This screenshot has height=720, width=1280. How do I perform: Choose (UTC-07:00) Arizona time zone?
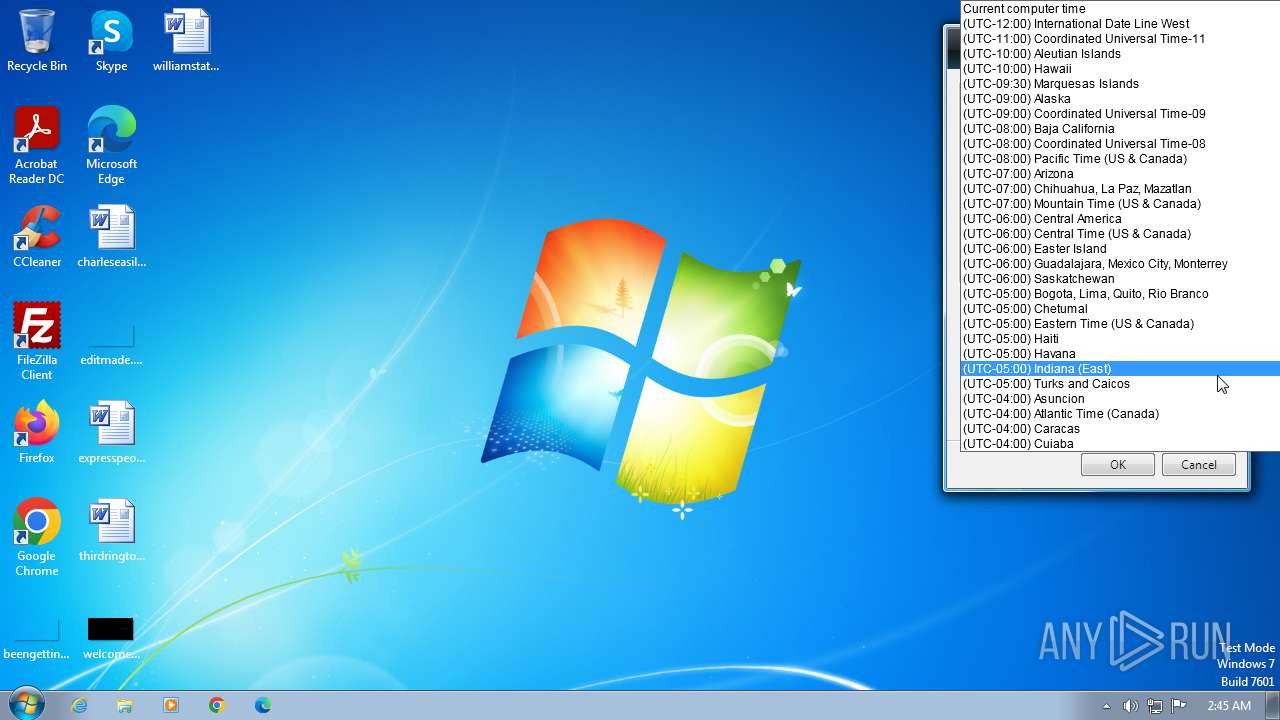click(x=1121, y=174)
